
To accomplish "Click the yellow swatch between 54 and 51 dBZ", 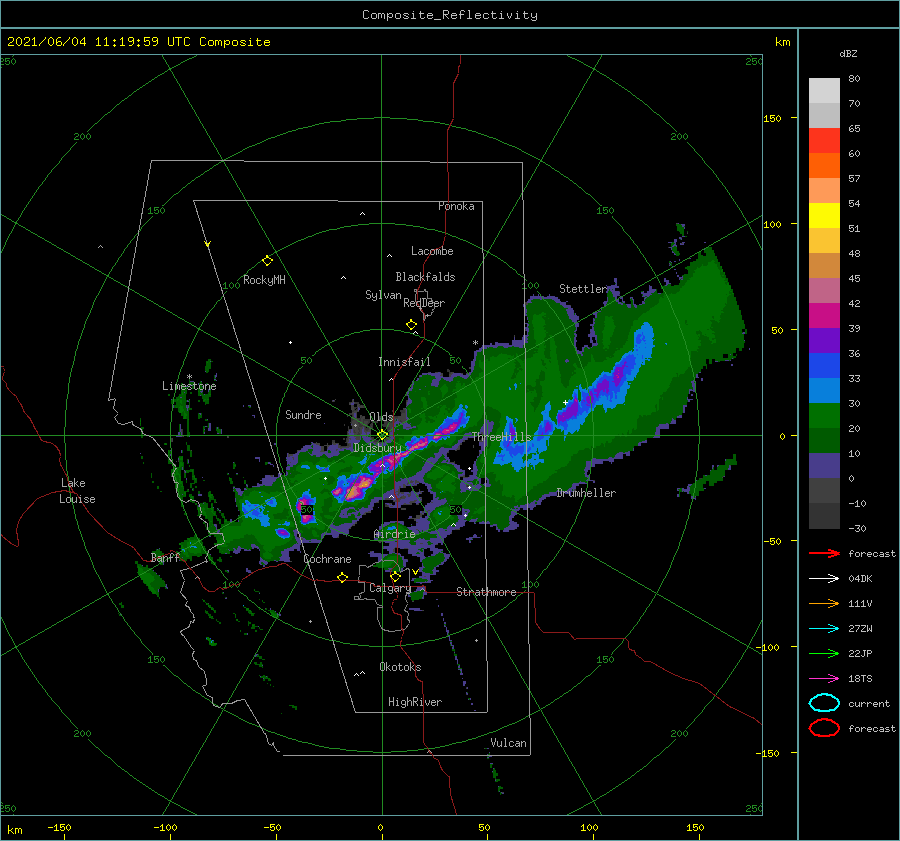I will tap(824, 216).
